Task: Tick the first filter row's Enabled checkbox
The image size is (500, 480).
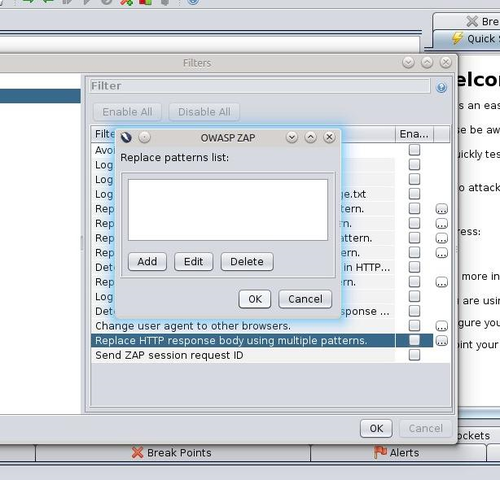Action: point(414,150)
